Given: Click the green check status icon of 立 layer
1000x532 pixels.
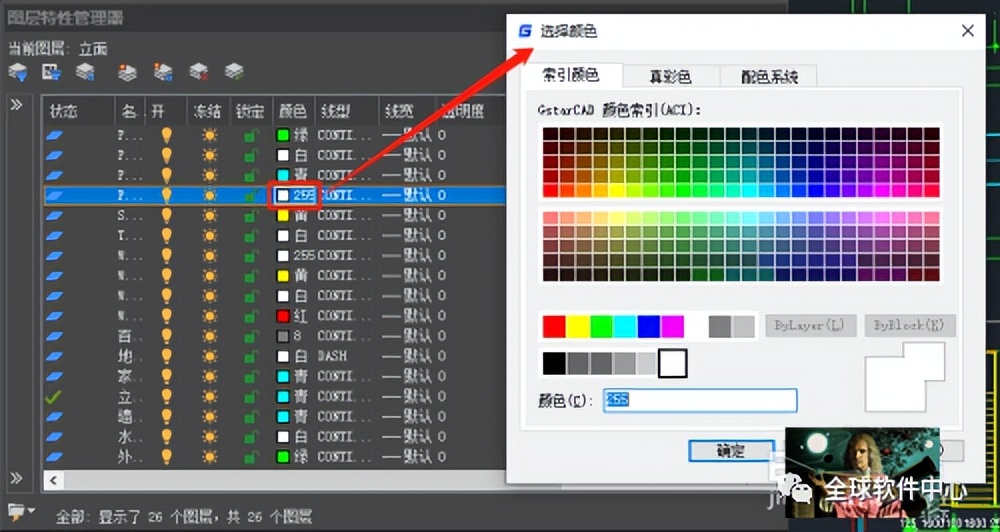Looking at the screenshot, I should [54, 397].
